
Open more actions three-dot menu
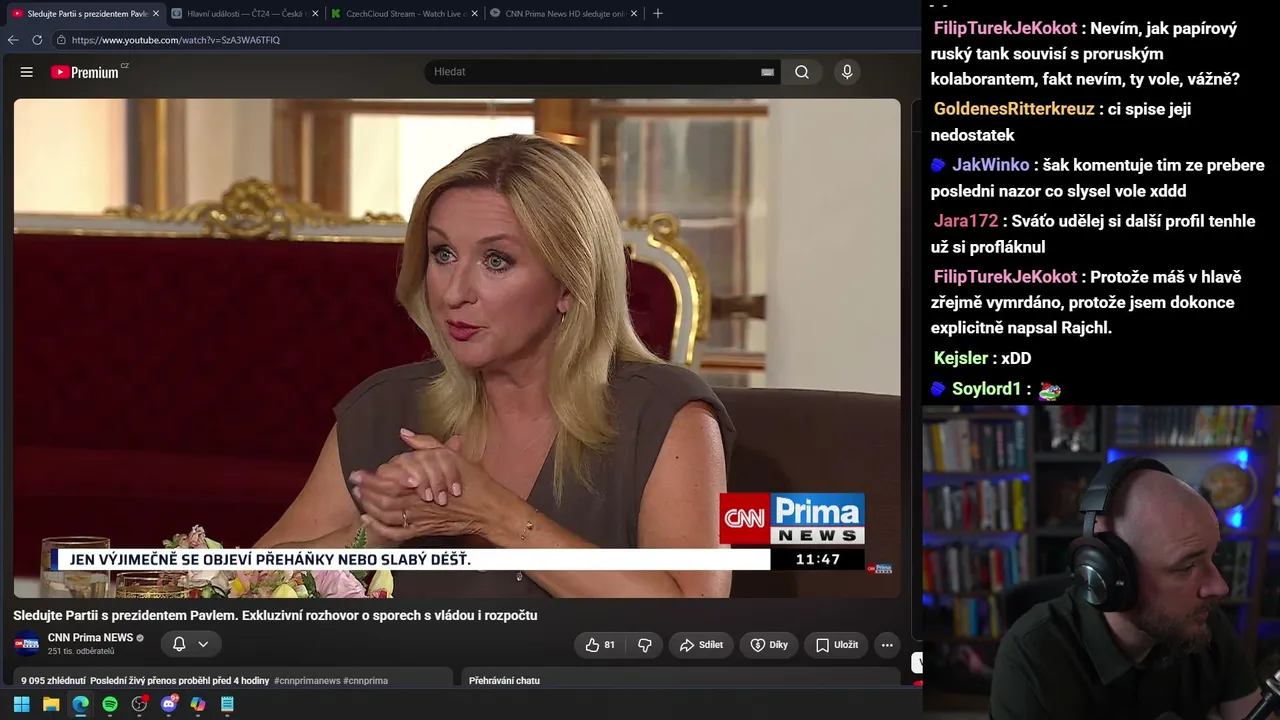point(887,645)
